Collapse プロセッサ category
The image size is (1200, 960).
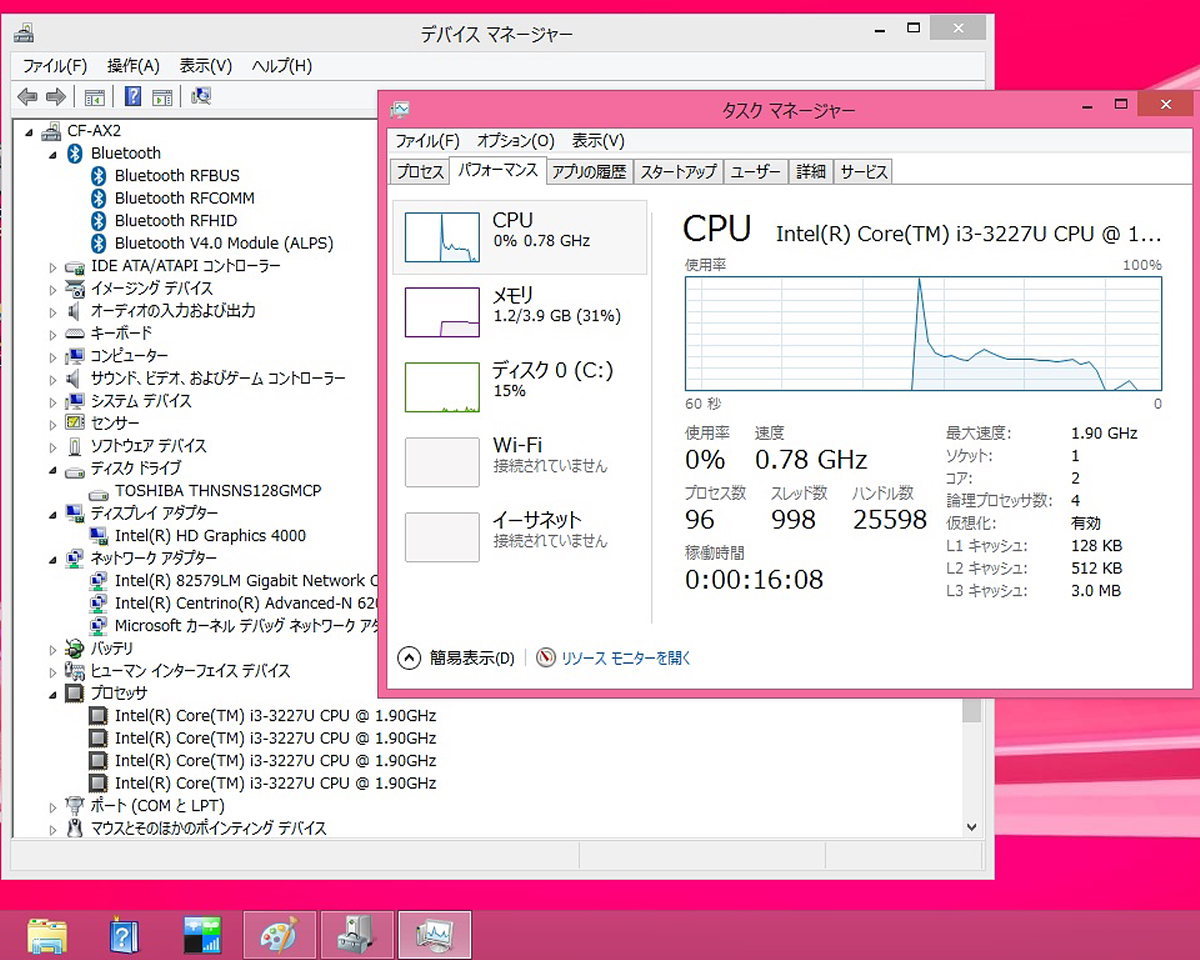click(53, 694)
